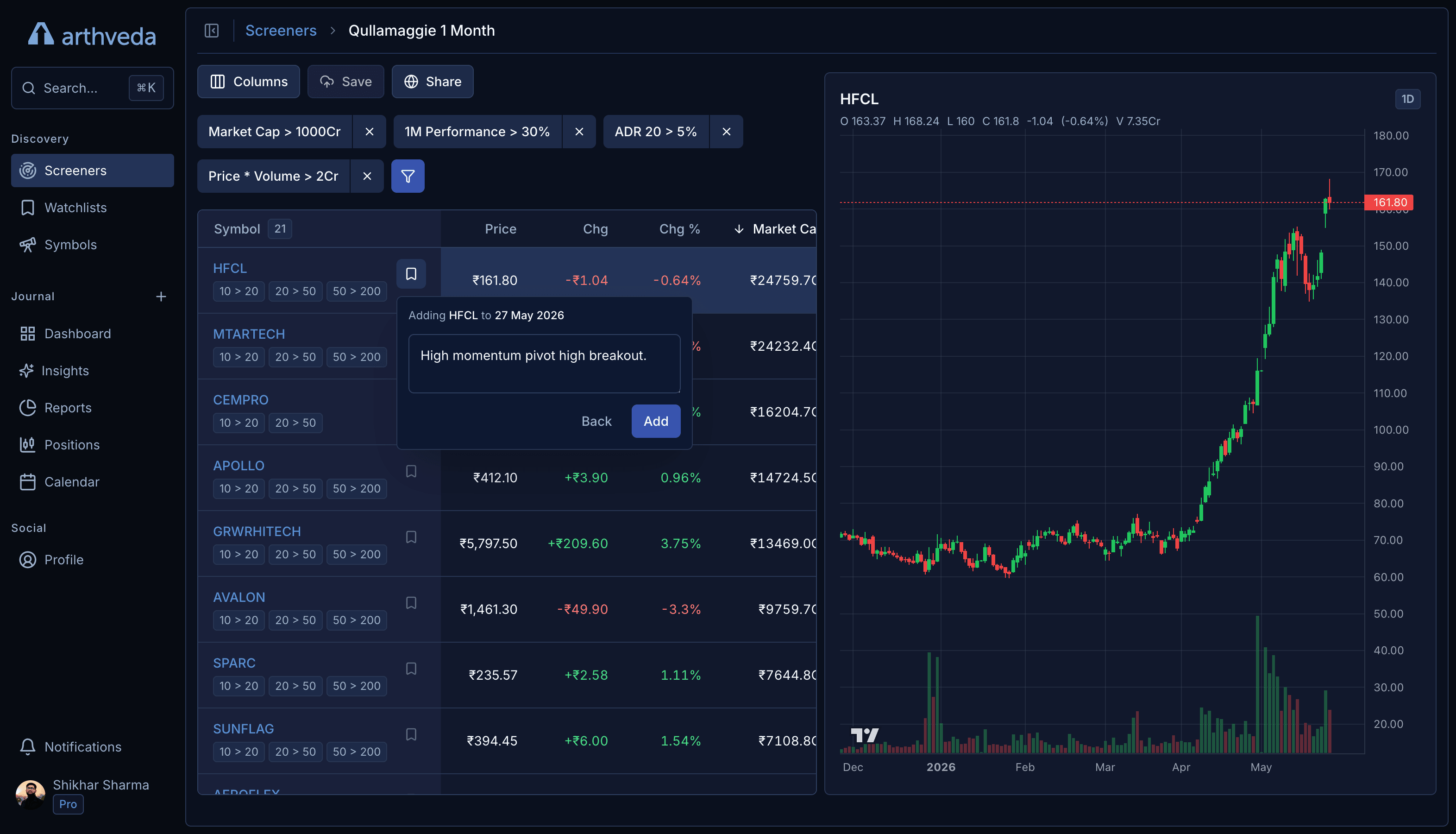Open Watchlists in the sidebar
This screenshot has width=1456, height=834.
[92, 208]
